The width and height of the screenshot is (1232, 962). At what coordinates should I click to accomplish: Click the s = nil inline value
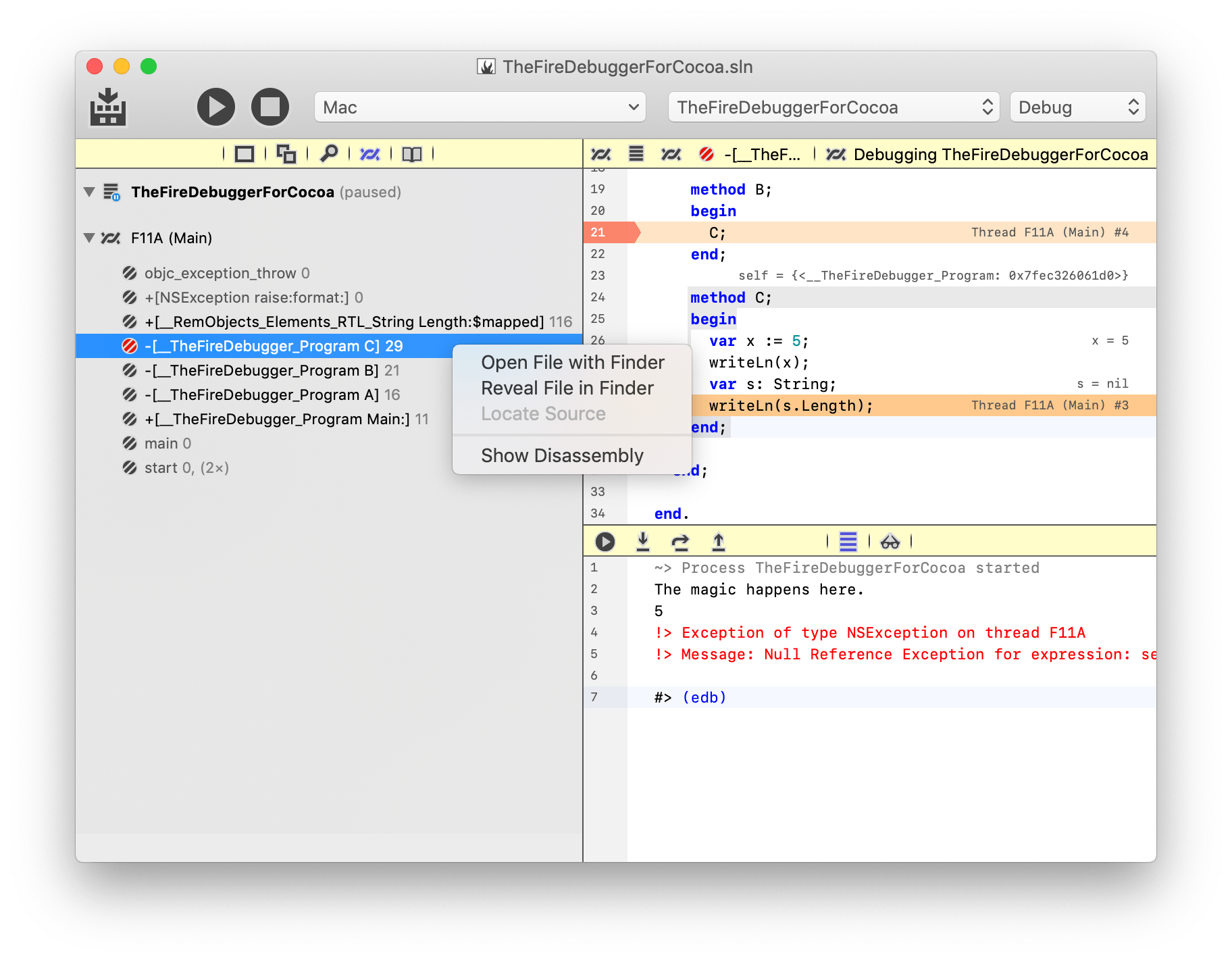1102,384
